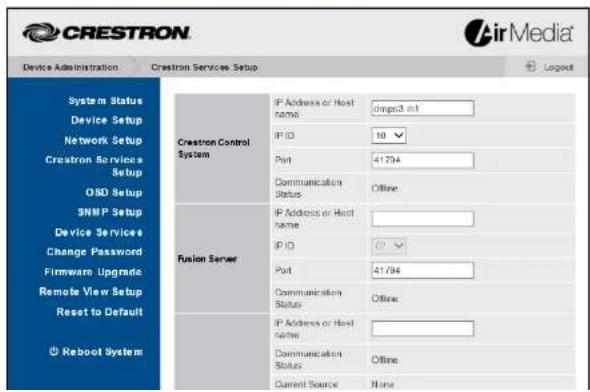The image size is (590, 392).
Task: Focus the Fusion Server IP Address field
Action: click(423, 219)
